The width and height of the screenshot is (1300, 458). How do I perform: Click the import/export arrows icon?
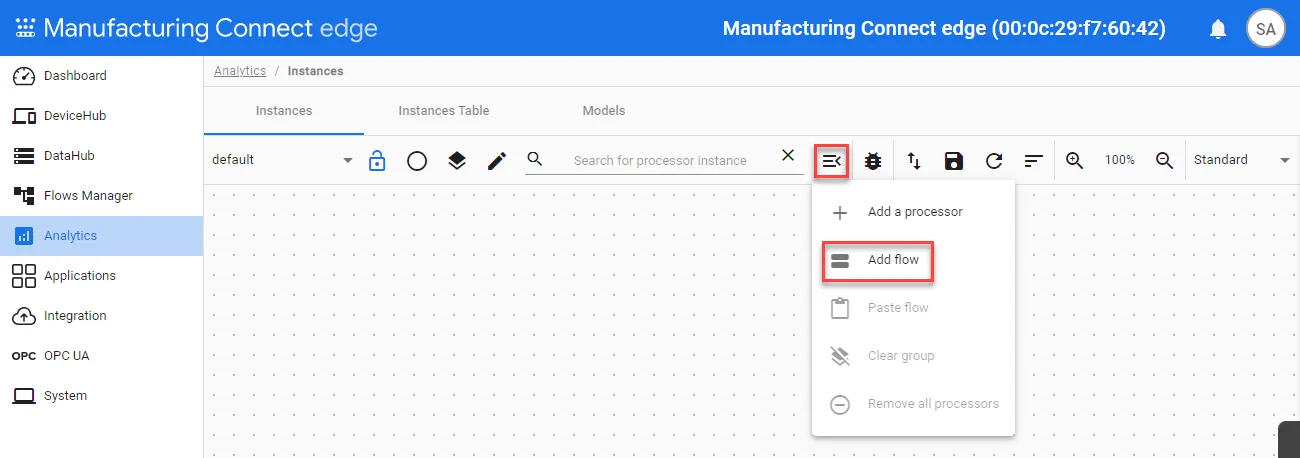[x=914, y=160]
